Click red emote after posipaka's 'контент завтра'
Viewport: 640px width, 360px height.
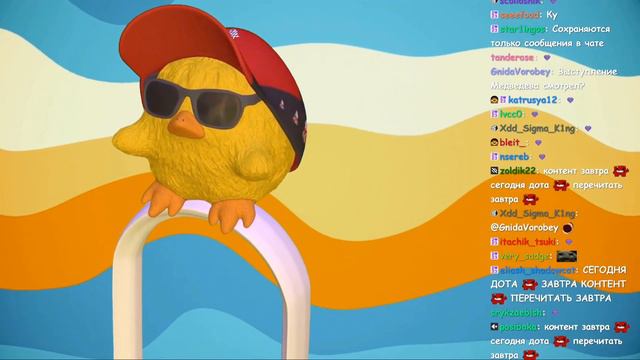click(x=621, y=327)
